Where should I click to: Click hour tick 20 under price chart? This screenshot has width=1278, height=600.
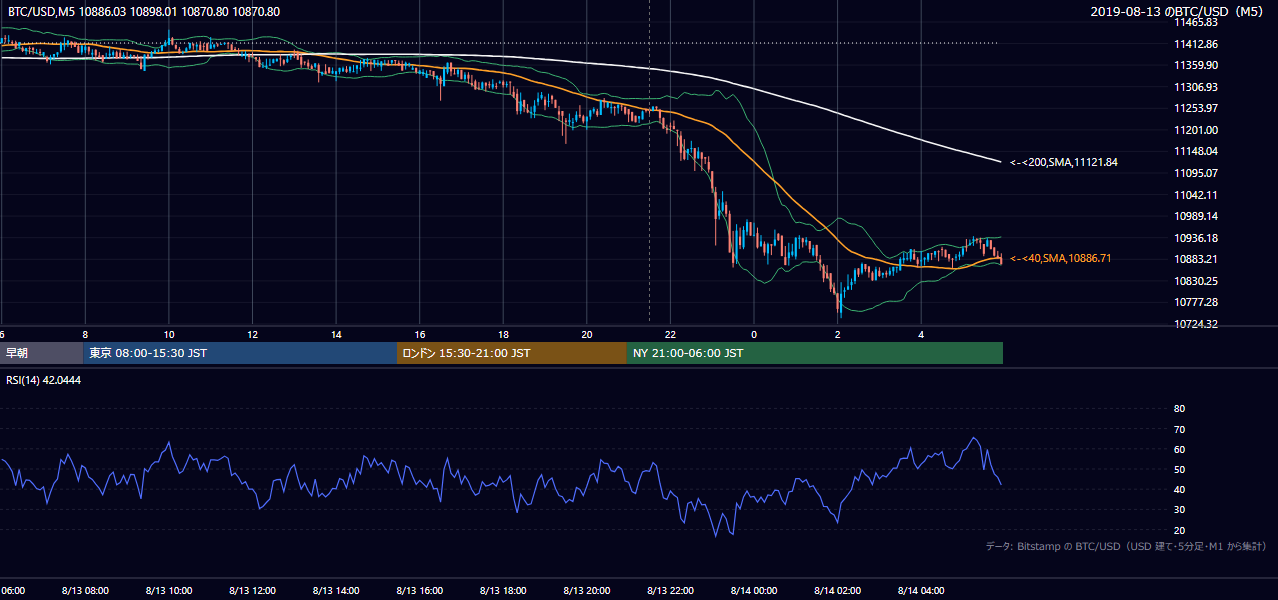coord(587,334)
